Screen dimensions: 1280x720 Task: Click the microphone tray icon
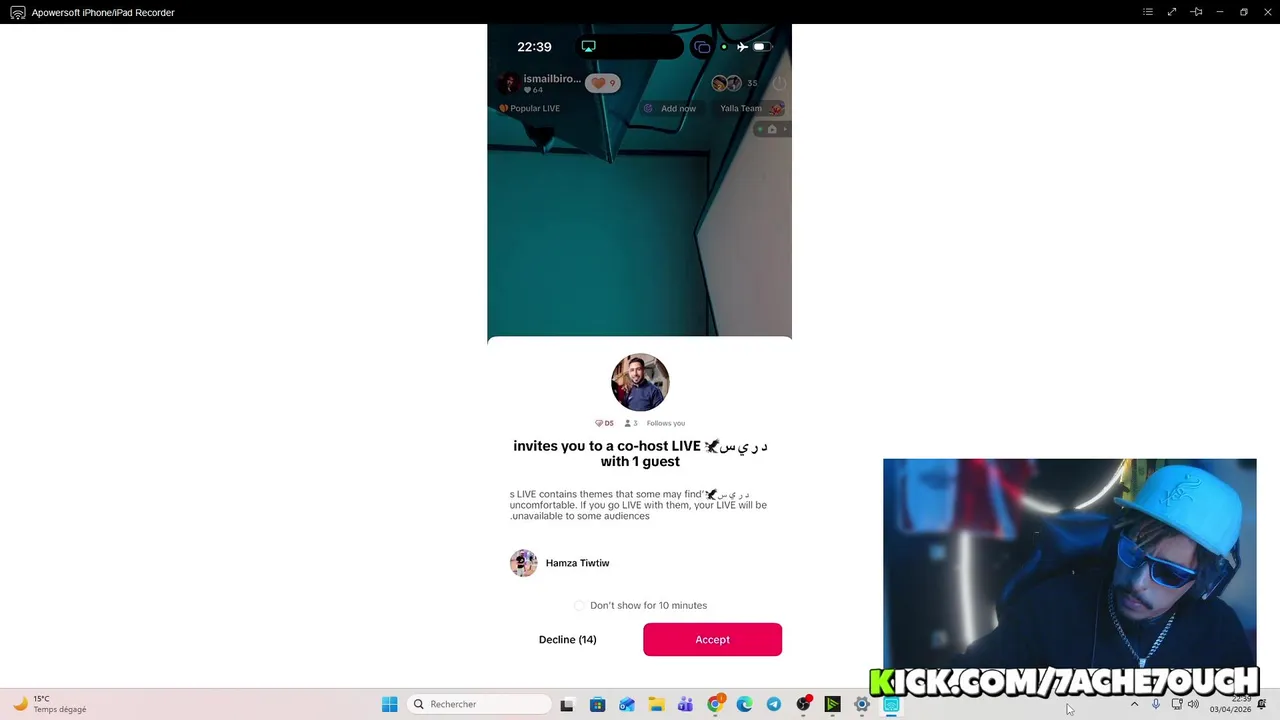pyautogui.click(x=1156, y=704)
